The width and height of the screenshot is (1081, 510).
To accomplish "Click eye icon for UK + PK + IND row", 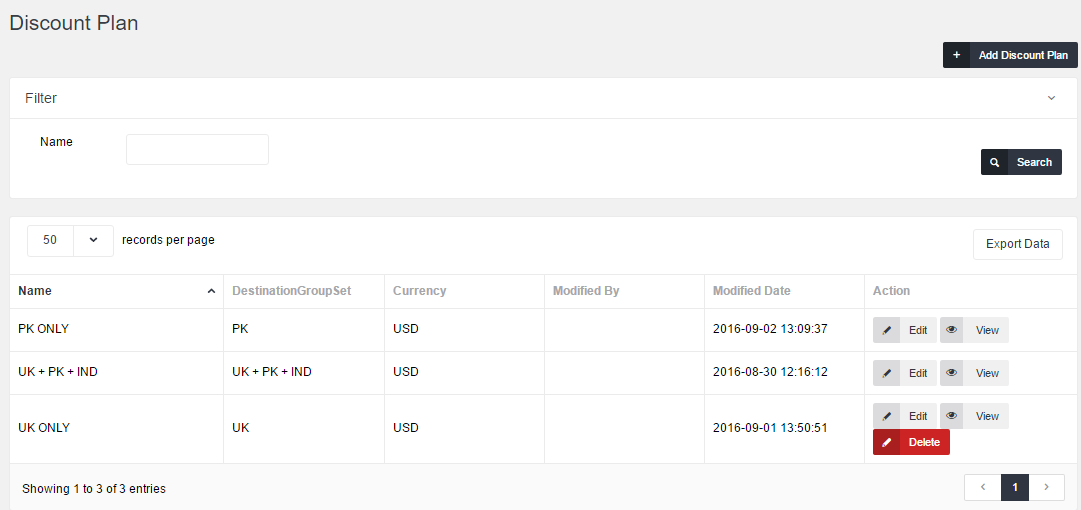I will click(952, 373).
